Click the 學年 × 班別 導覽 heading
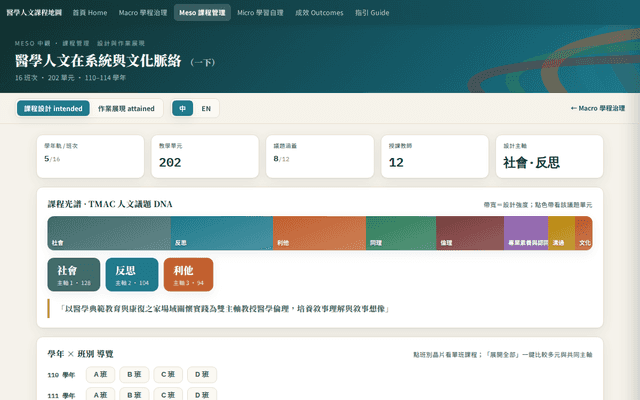 [80, 354]
